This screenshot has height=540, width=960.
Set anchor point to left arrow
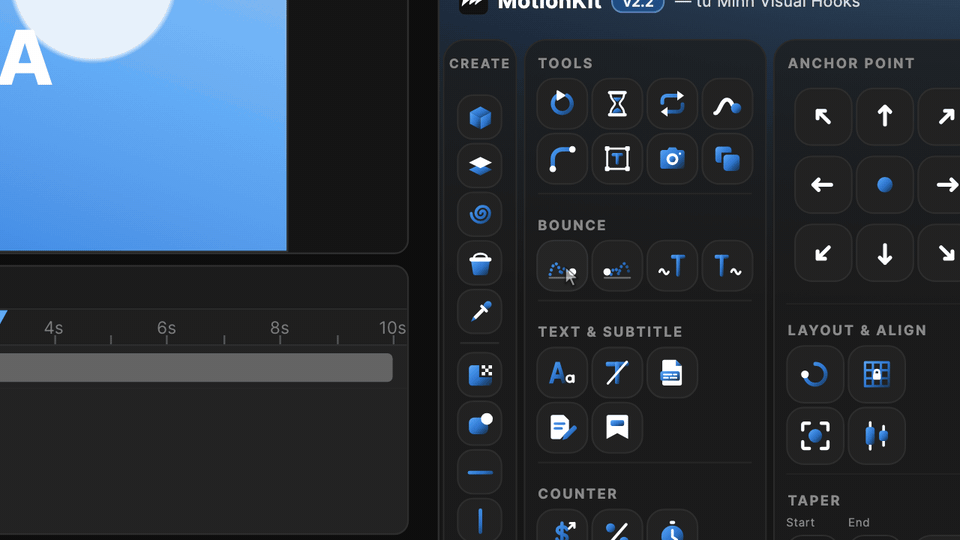pyautogui.click(x=823, y=184)
